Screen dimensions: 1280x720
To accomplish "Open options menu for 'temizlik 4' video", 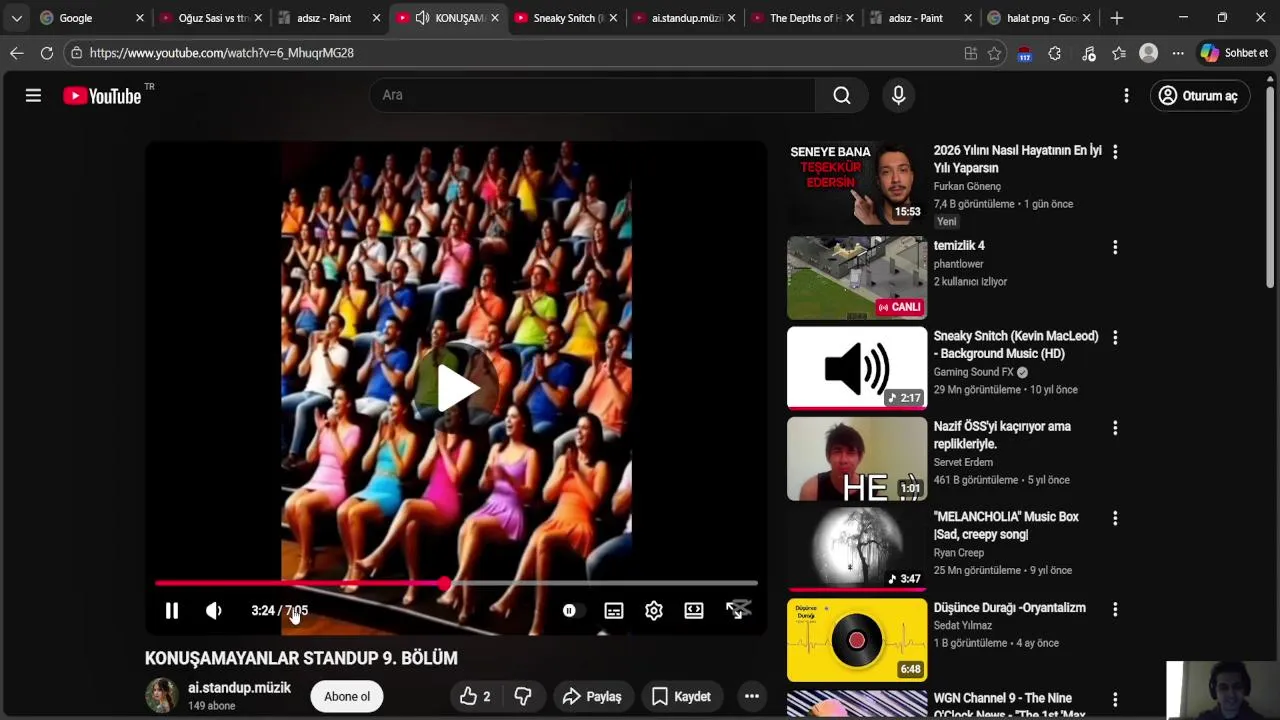I will point(1115,247).
